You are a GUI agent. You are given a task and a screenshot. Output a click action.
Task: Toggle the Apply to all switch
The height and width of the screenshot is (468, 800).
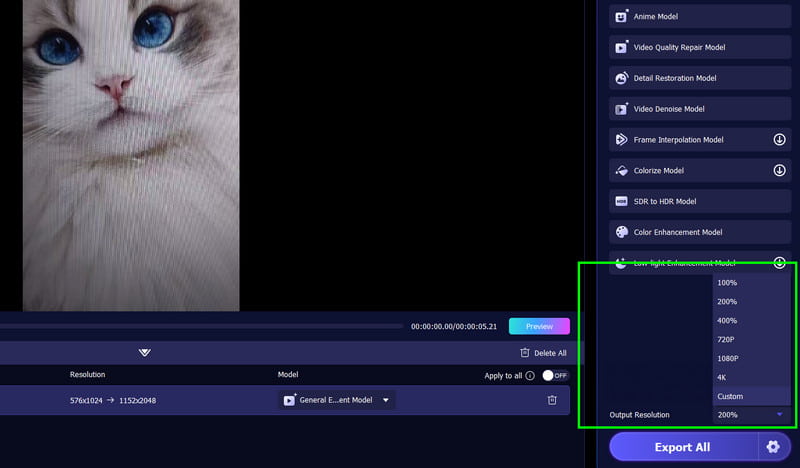click(x=554, y=376)
